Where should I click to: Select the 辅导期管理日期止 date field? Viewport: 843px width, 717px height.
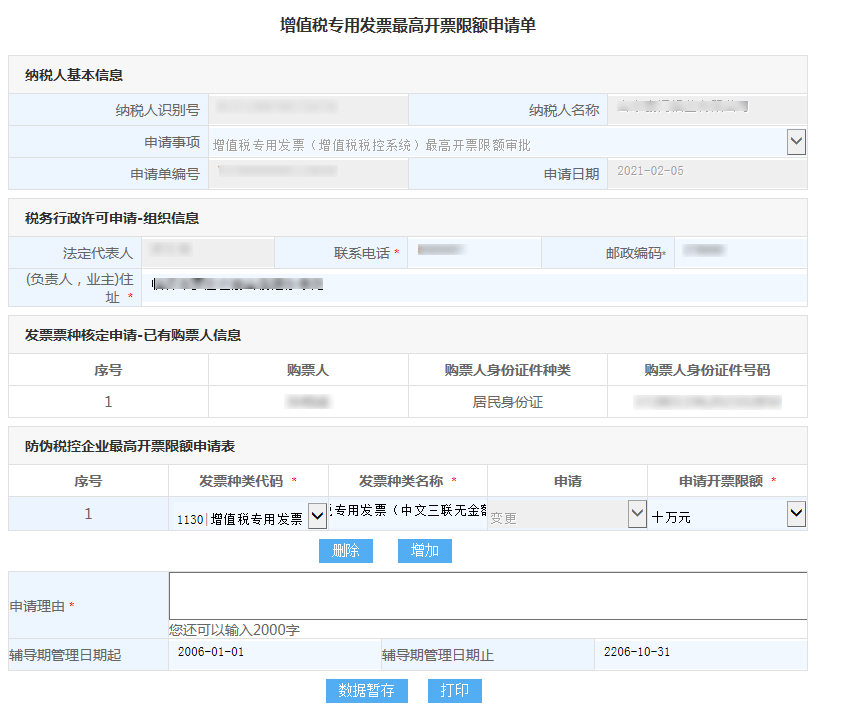pos(699,655)
